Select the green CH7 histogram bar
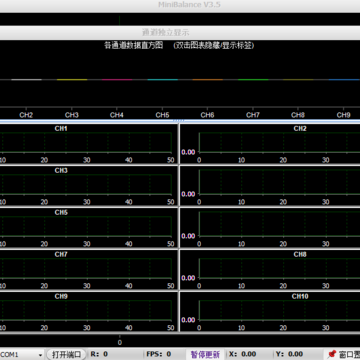Image resolution: width=360 pixels, height=360 pixels. [x=253, y=80]
